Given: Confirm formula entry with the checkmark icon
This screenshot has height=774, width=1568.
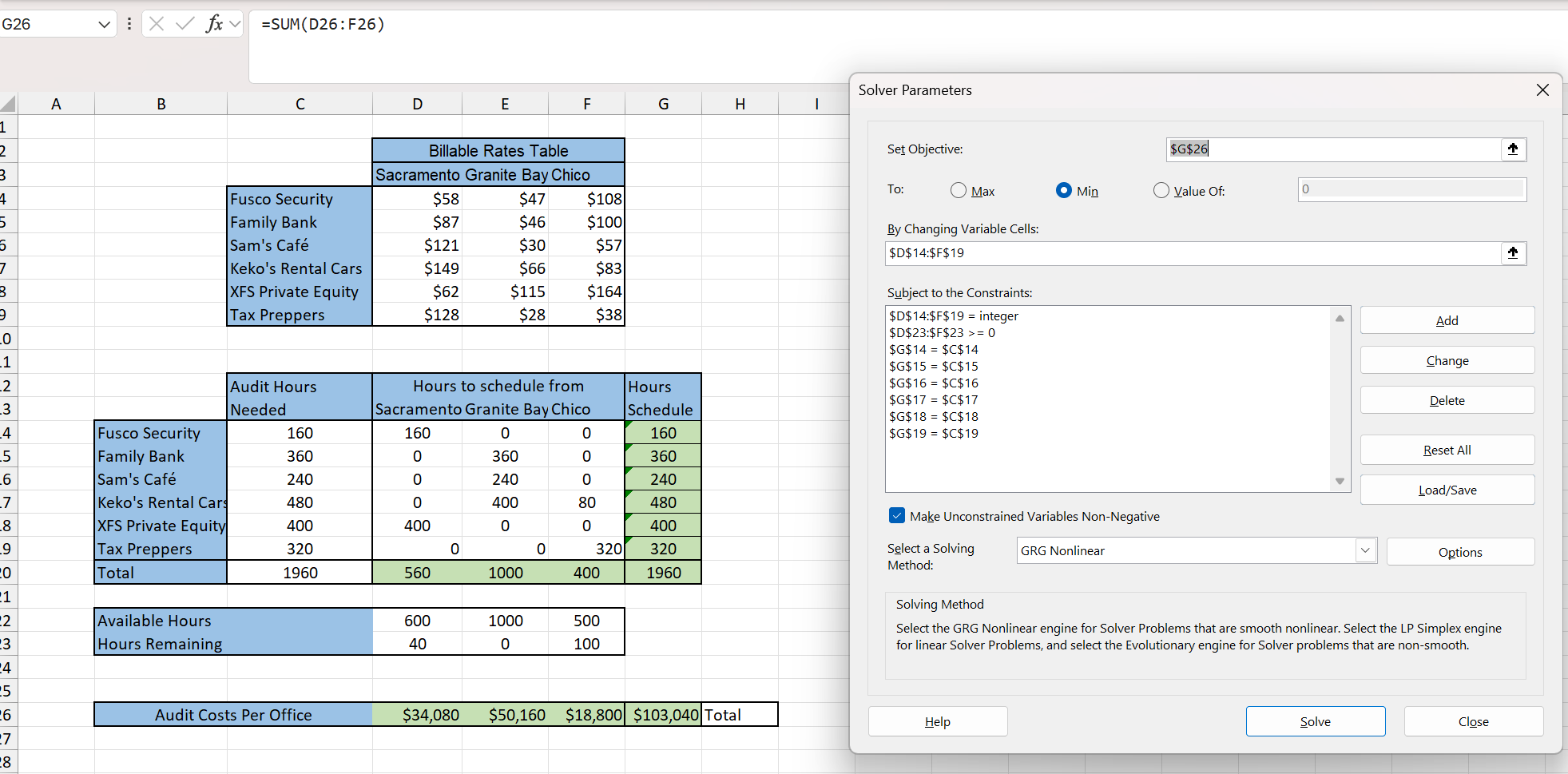Looking at the screenshot, I should (x=185, y=24).
